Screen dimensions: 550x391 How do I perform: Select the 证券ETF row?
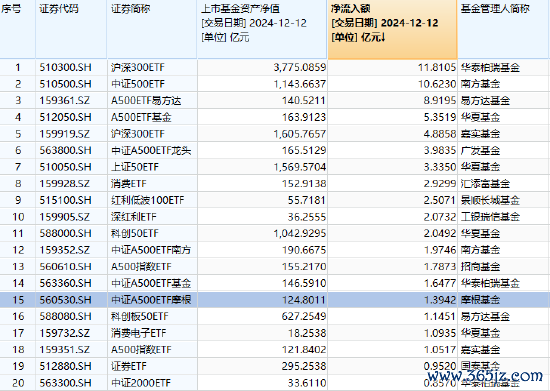(x=275, y=366)
